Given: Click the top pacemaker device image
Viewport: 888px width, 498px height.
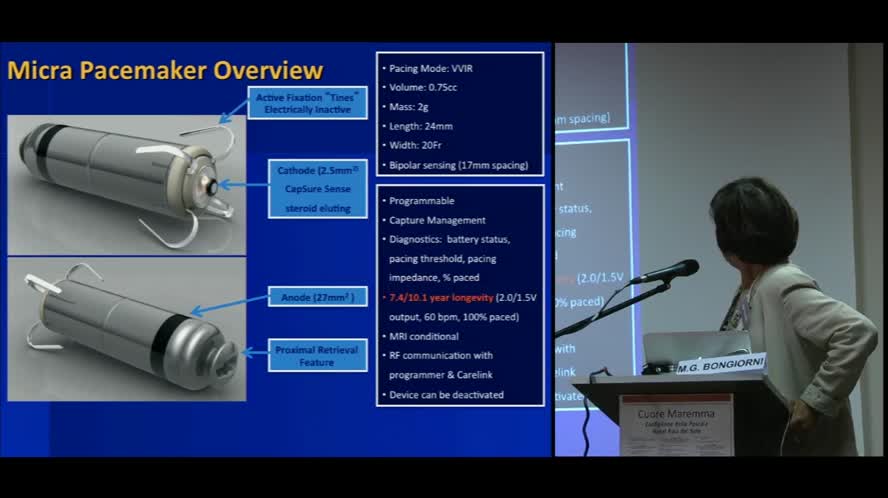Looking at the screenshot, I should [x=125, y=180].
